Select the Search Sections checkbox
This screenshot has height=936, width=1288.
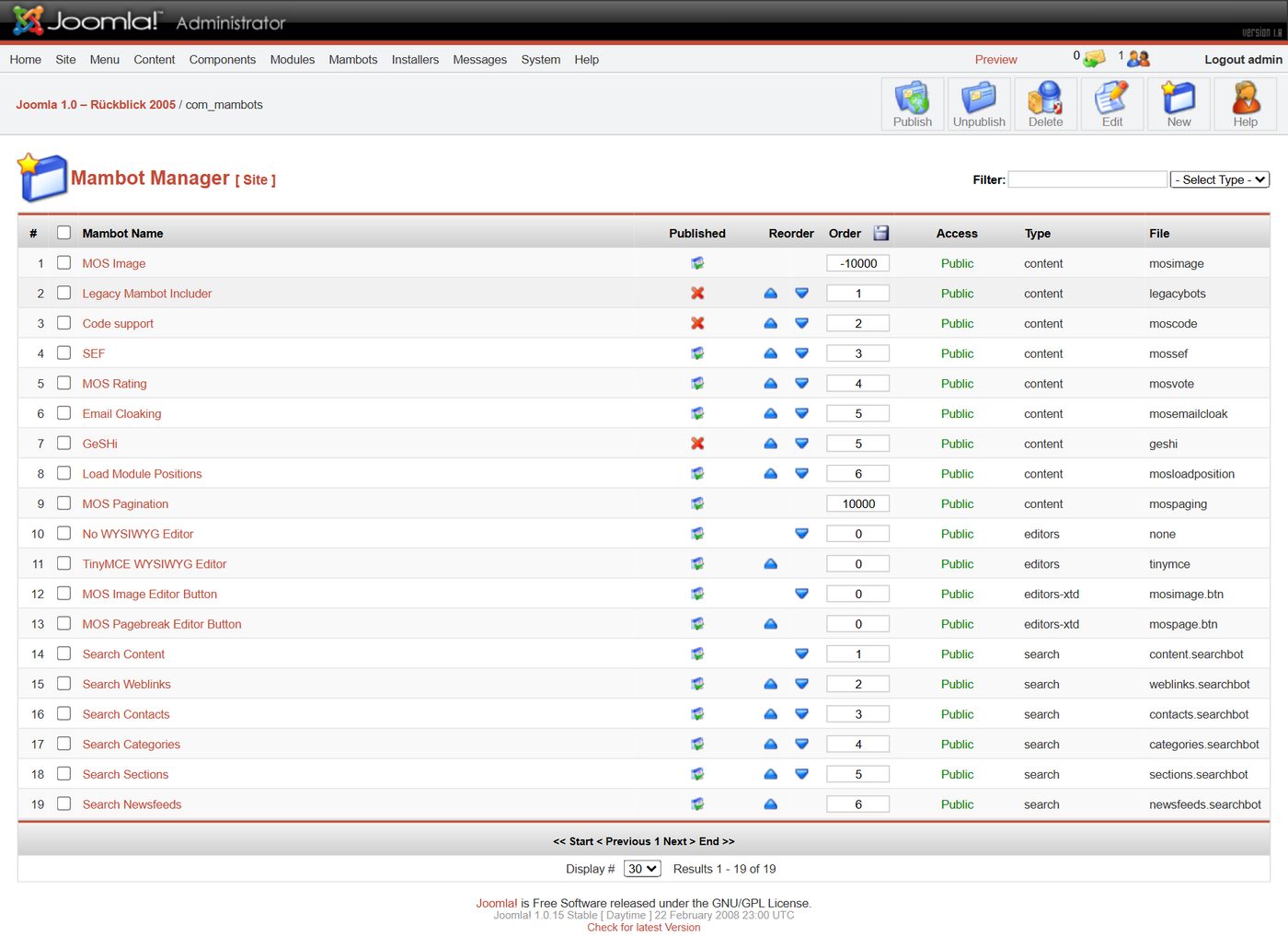coord(63,773)
